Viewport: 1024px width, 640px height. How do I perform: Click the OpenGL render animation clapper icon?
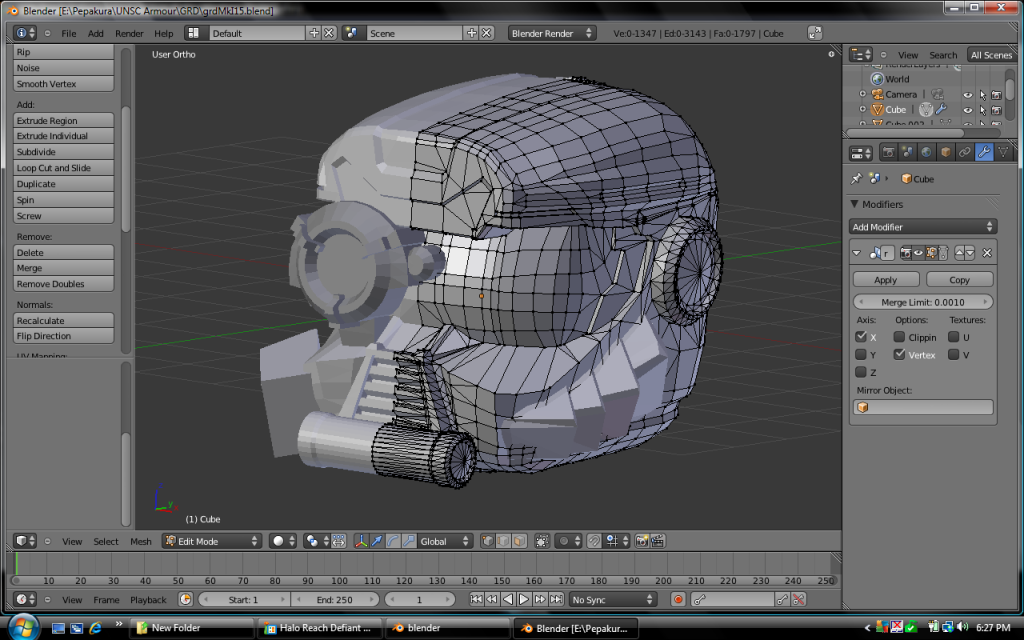658,541
